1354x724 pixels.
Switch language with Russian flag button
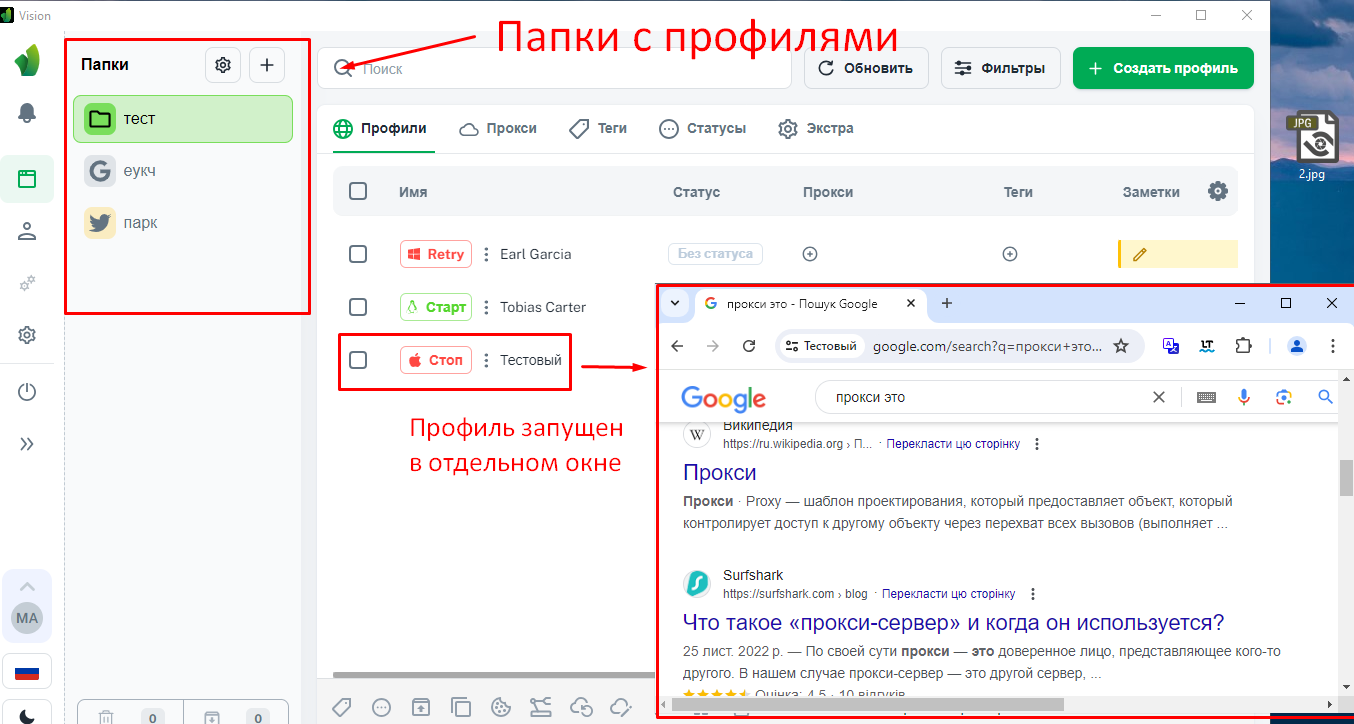click(27, 672)
